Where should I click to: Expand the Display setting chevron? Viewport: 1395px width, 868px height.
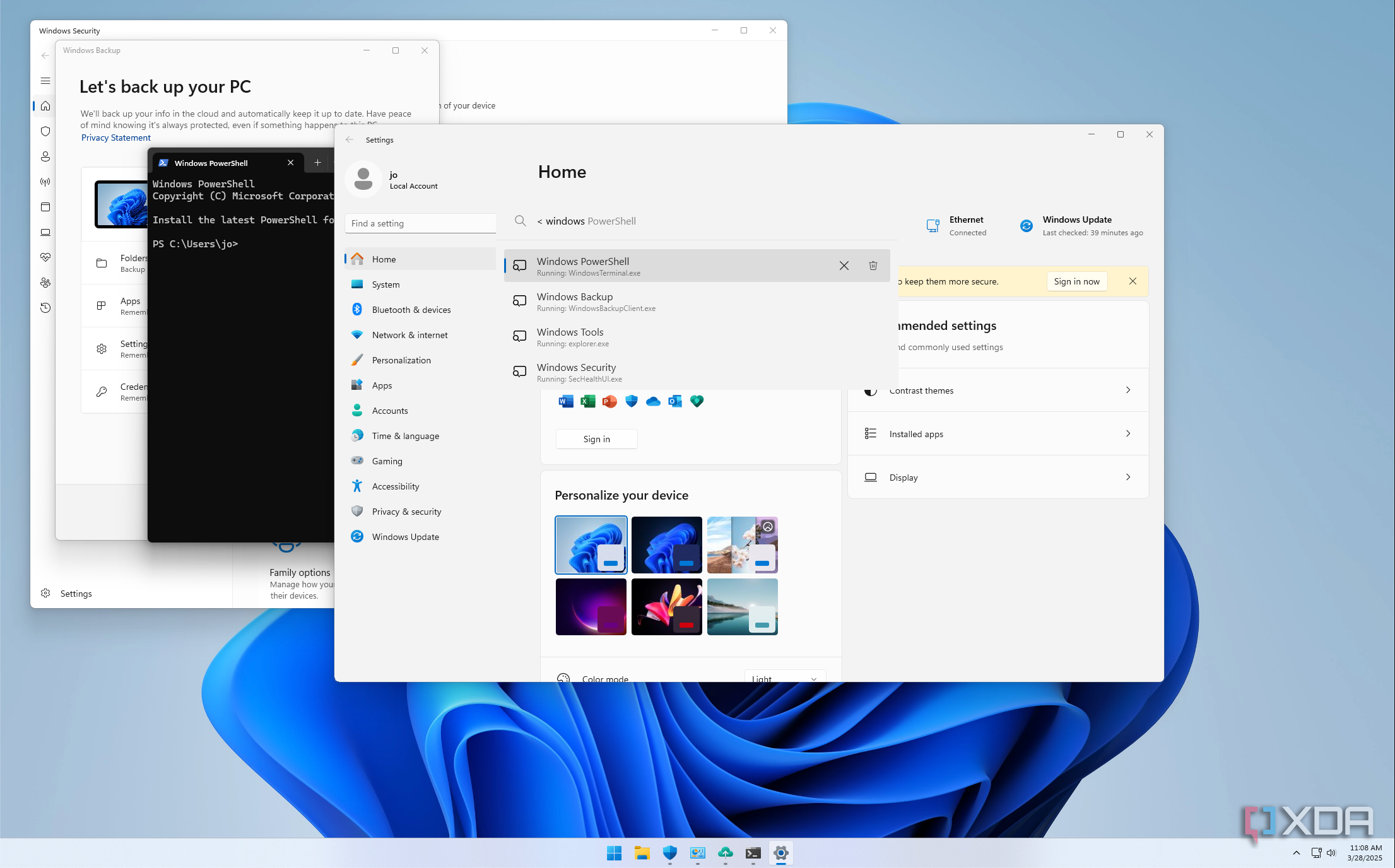pyautogui.click(x=1128, y=477)
